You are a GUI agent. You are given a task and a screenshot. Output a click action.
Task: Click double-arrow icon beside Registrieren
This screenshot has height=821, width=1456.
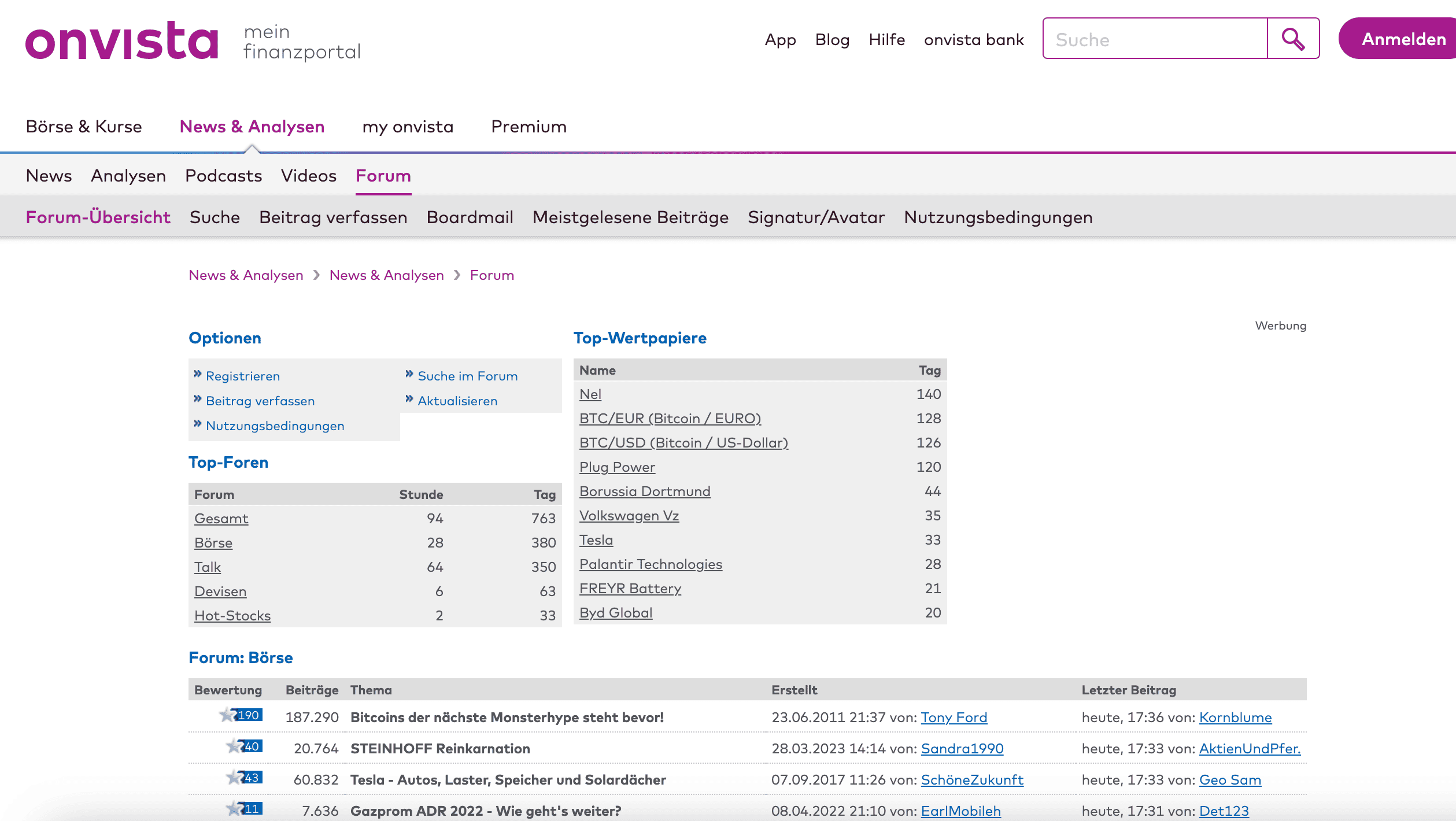pyautogui.click(x=198, y=374)
